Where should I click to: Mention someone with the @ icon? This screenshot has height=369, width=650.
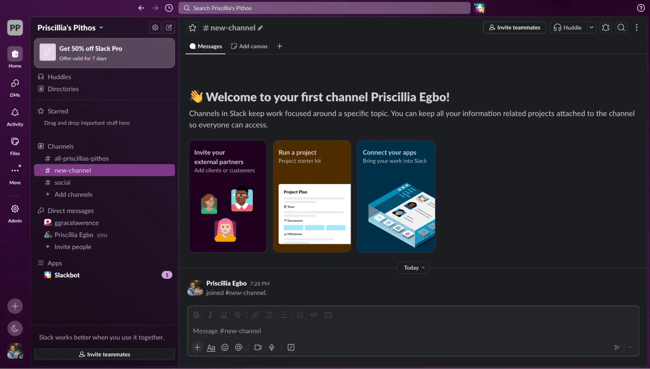(238, 347)
